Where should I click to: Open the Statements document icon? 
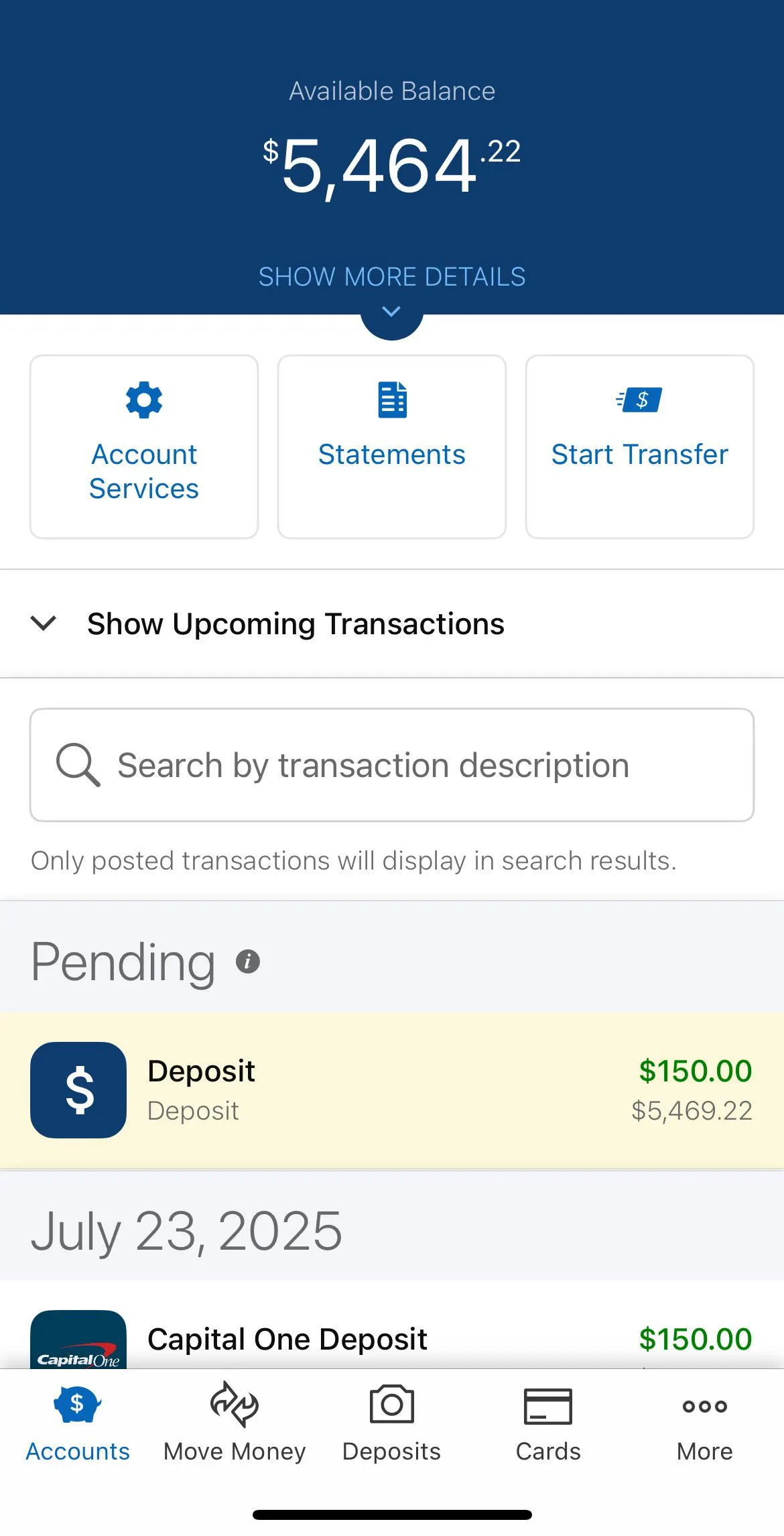(392, 400)
